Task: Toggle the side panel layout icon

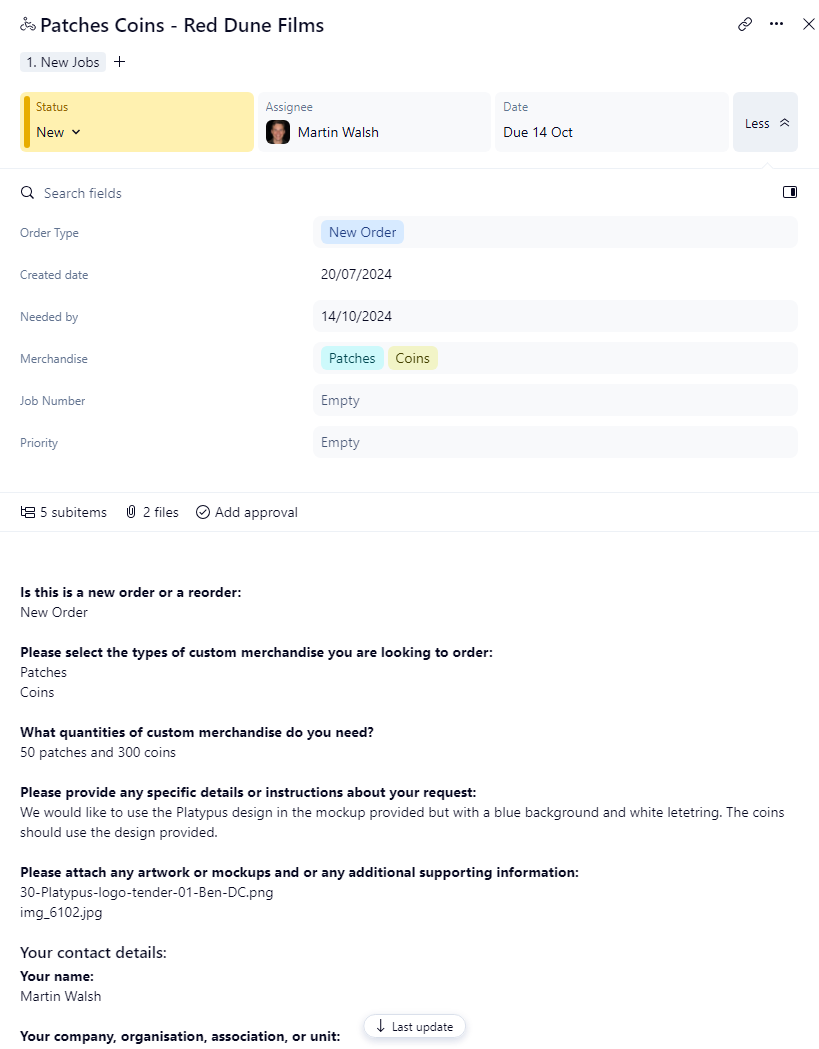Action: pos(790,192)
